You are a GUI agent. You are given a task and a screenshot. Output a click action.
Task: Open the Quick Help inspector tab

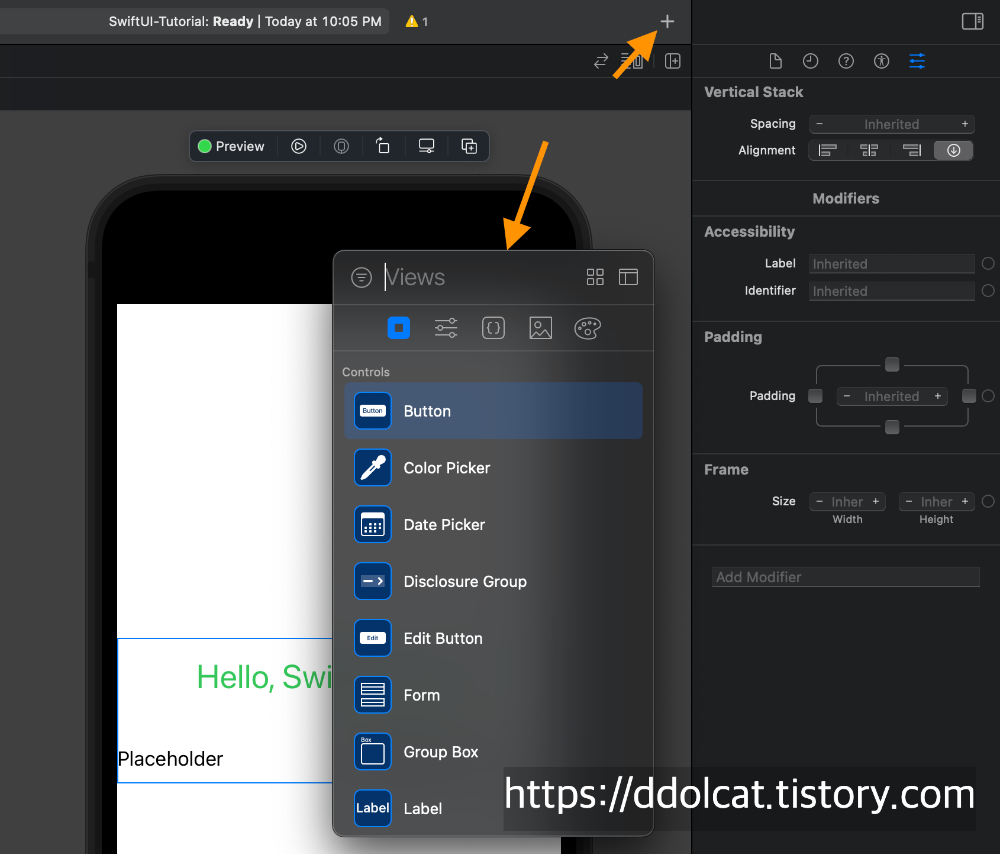tap(846, 61)
